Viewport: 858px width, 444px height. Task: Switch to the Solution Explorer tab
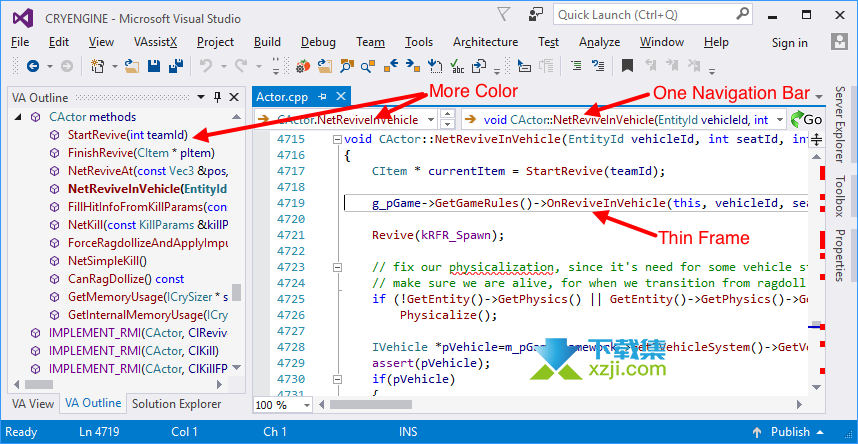pos(177,404)
